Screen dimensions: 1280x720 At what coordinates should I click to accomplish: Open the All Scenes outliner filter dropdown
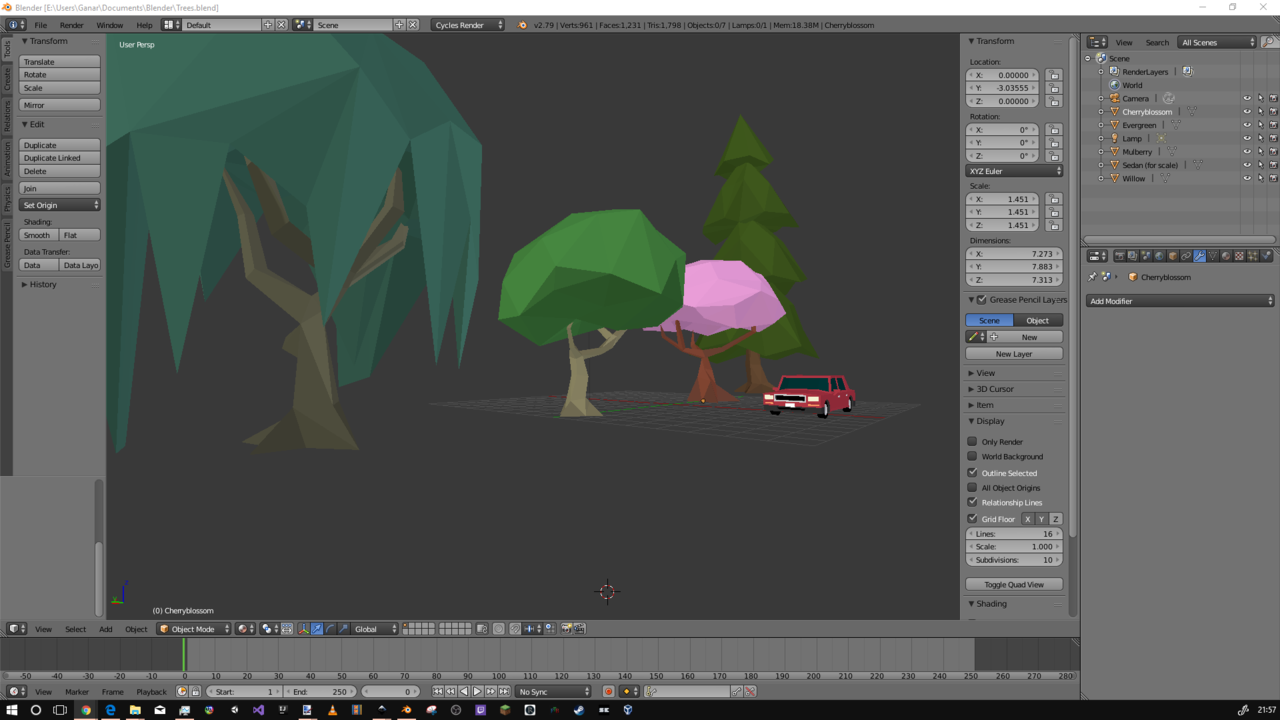pos(1217,42)
